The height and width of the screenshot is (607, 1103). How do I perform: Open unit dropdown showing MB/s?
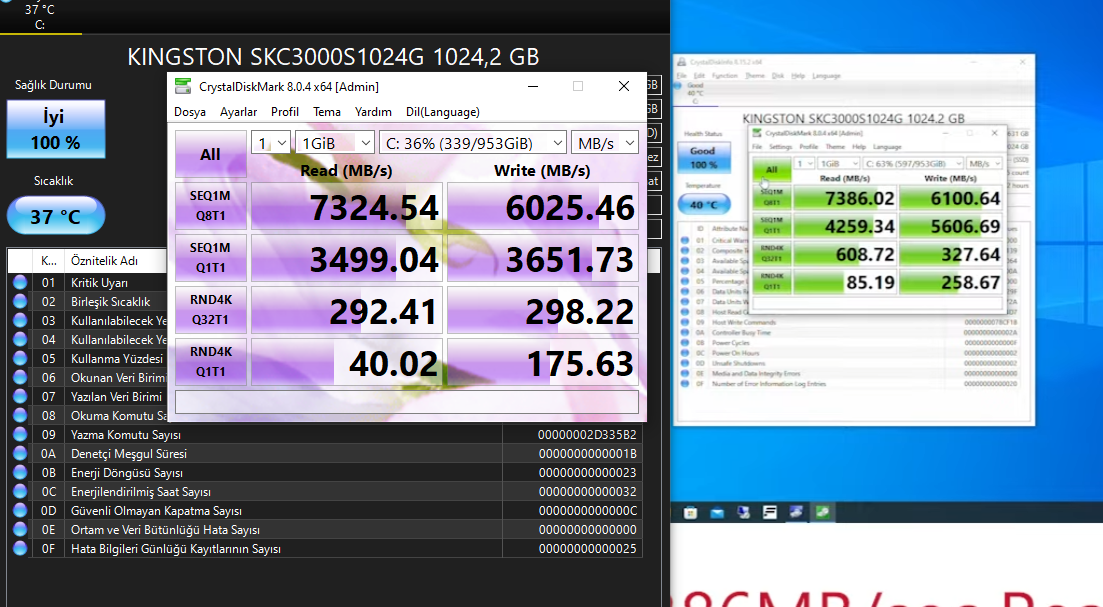605,143
